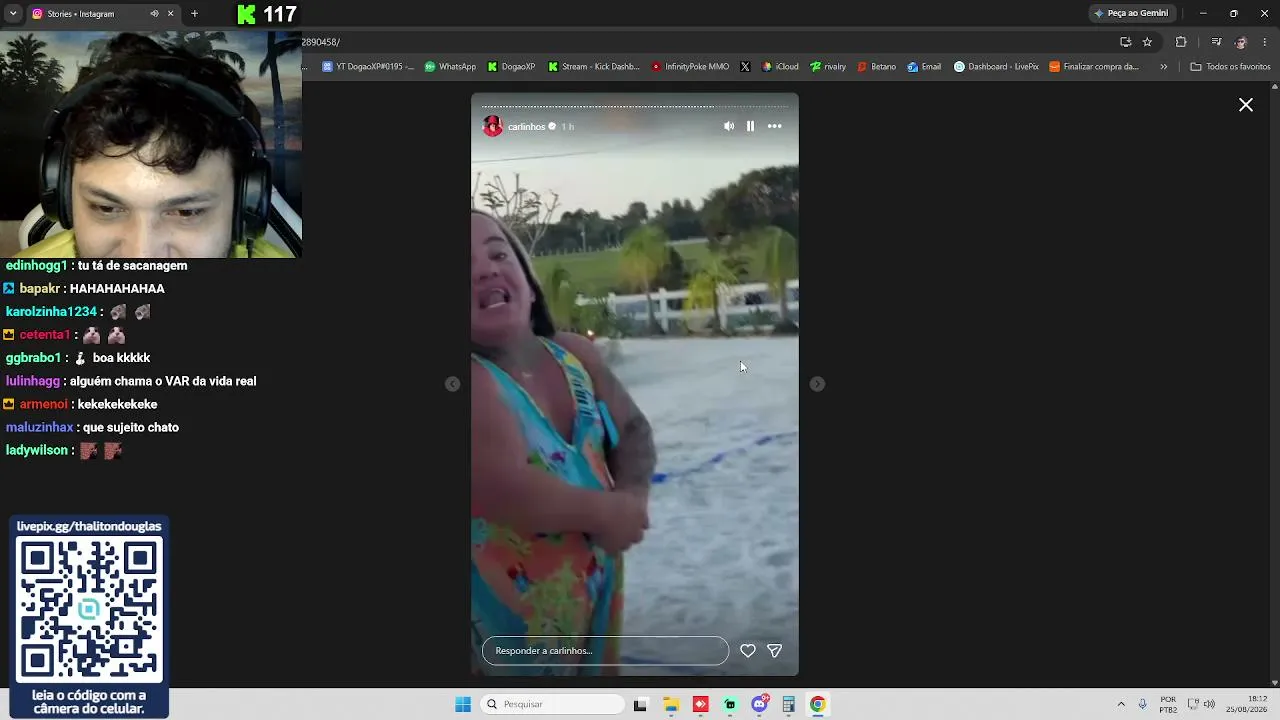Open Discord from the taskbar
Viewport: 1280px width, 720px height.
tap(759, 704)
